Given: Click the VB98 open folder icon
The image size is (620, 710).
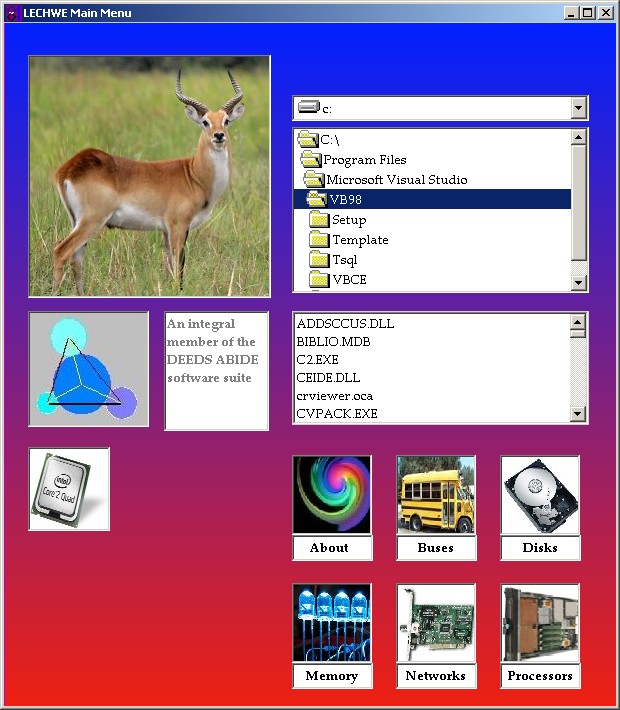Looking at the screenshot, I should point(317,199).
